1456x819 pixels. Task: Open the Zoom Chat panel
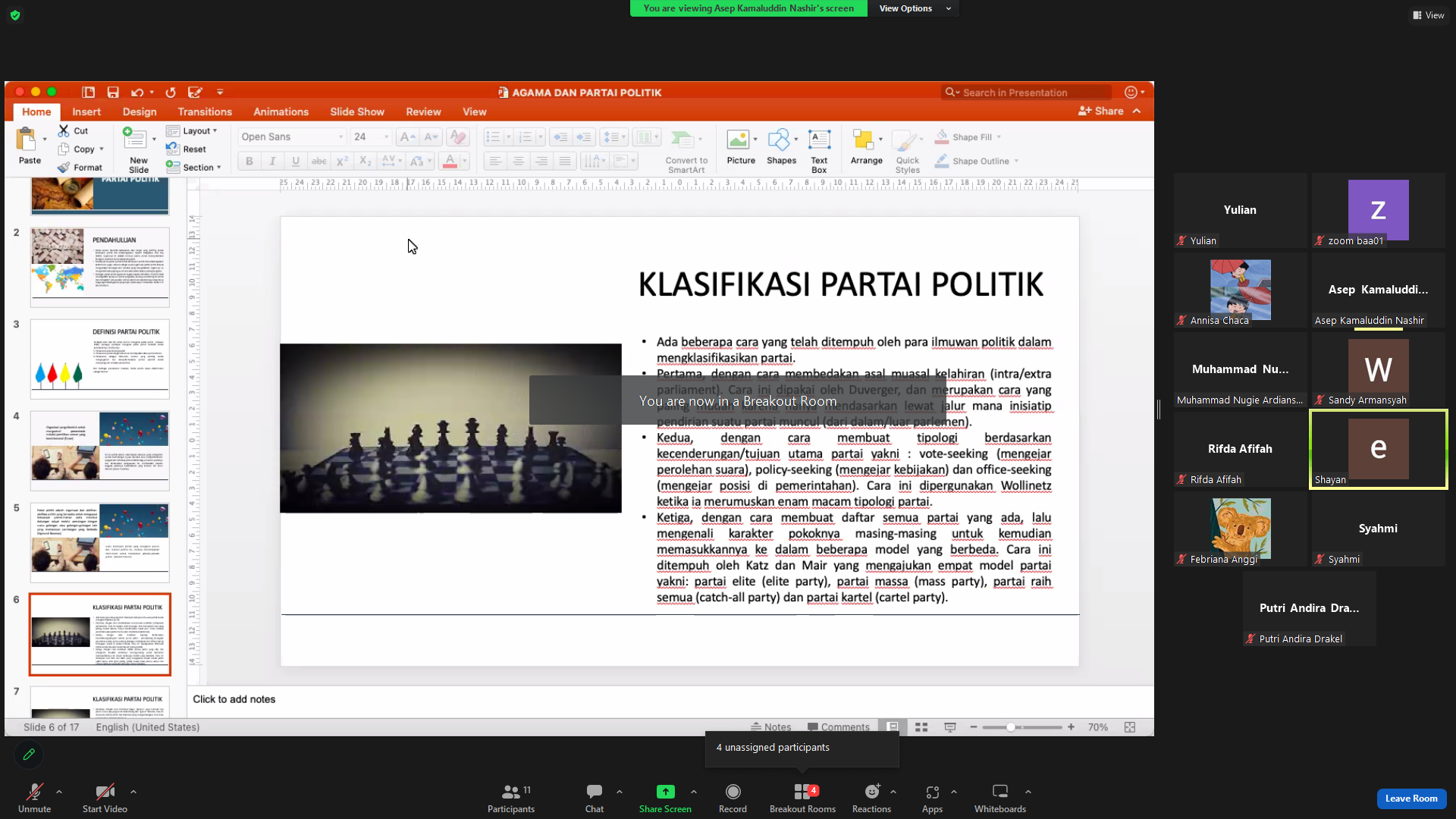(x=595, y=798)
